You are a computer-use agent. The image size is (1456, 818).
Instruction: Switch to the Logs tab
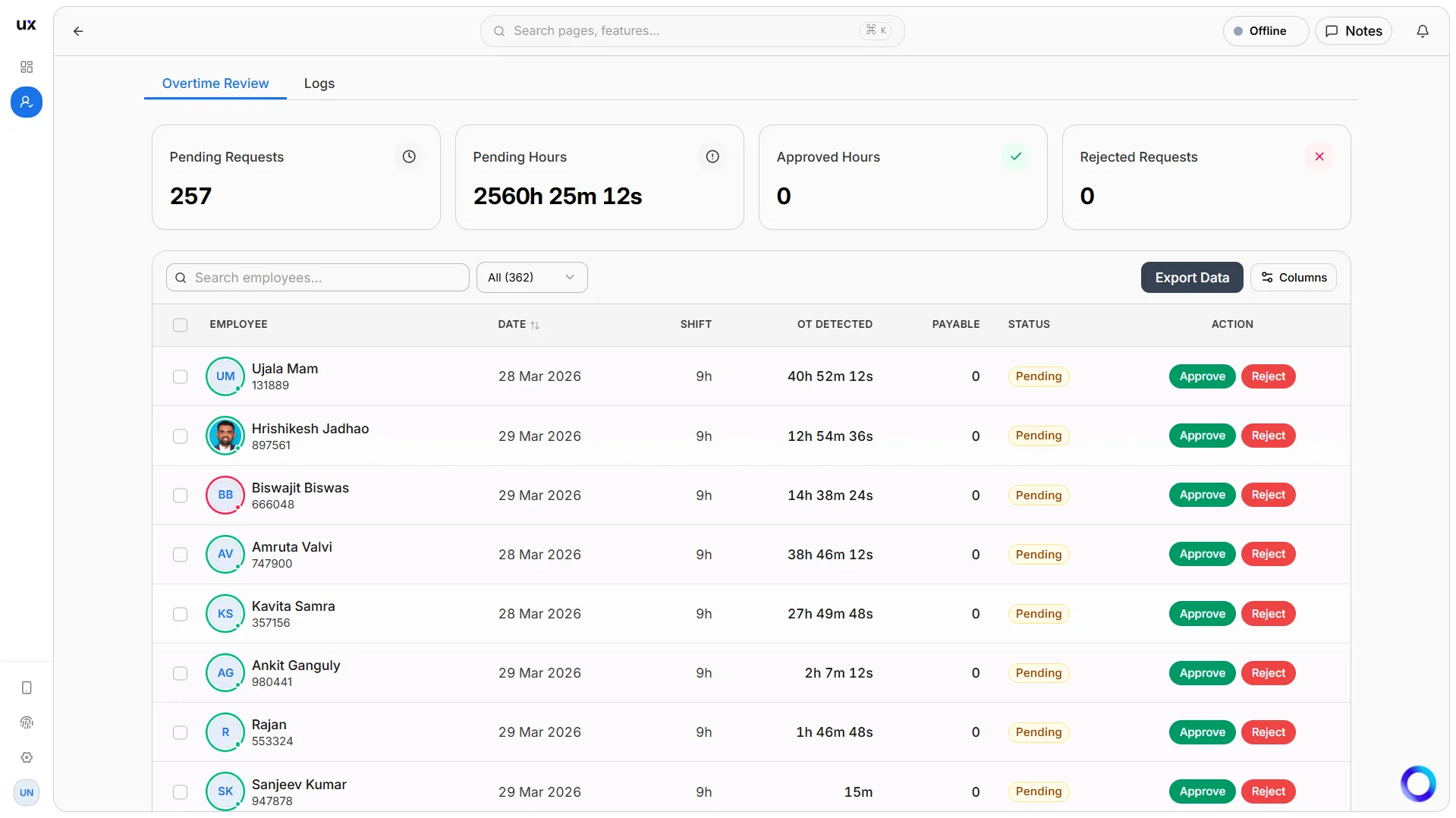coord(319,83)
